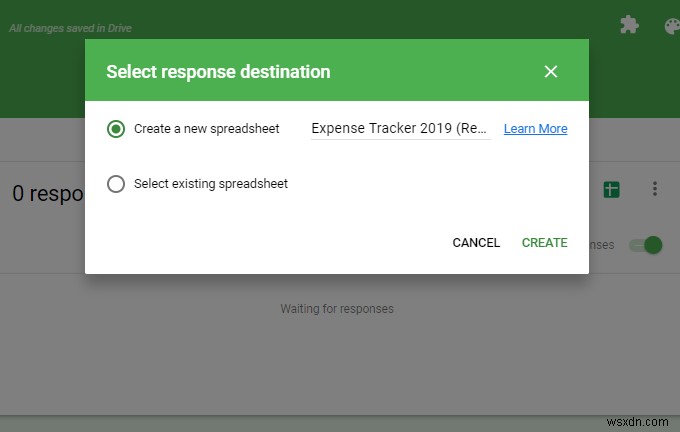
Task: Open the add-ons puzzle piece icon
Action: [x=629, y=25]
